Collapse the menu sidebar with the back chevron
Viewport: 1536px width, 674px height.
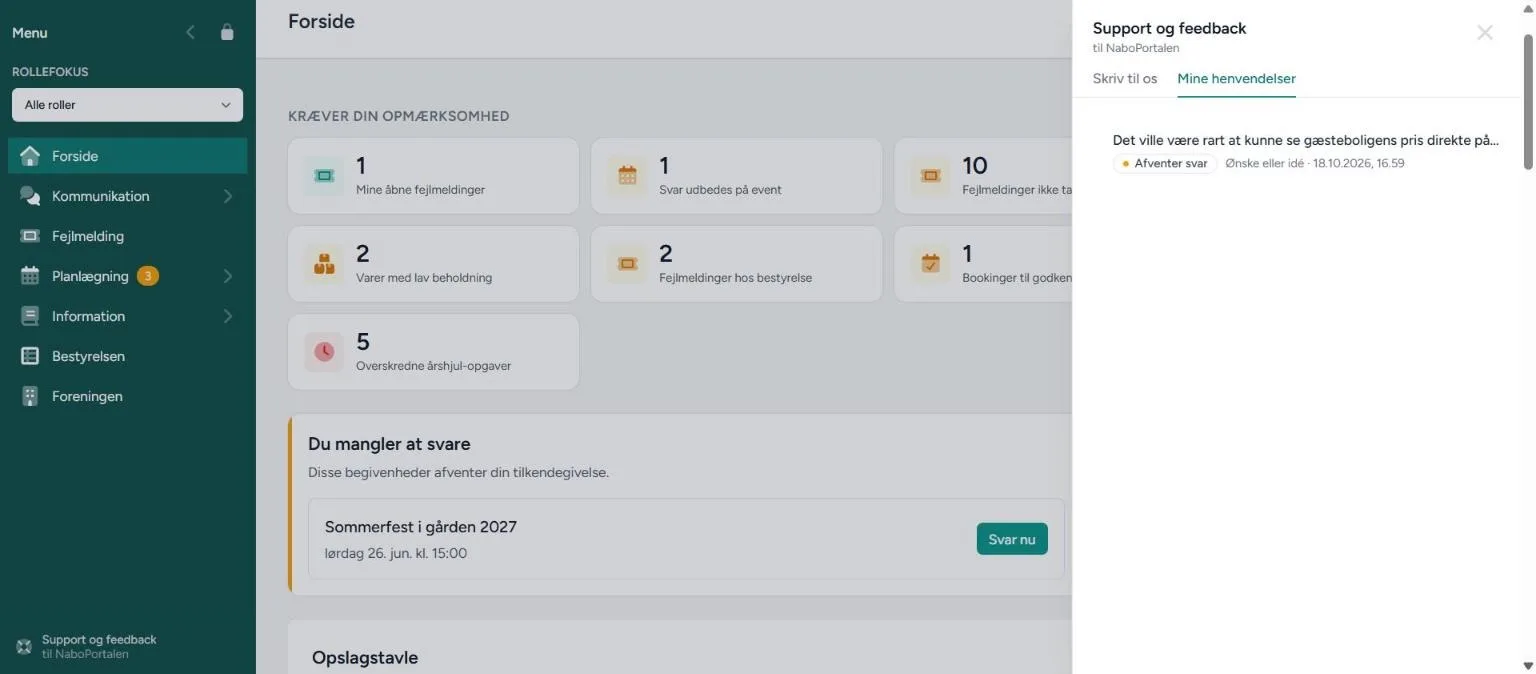click(x=190, y=32)
